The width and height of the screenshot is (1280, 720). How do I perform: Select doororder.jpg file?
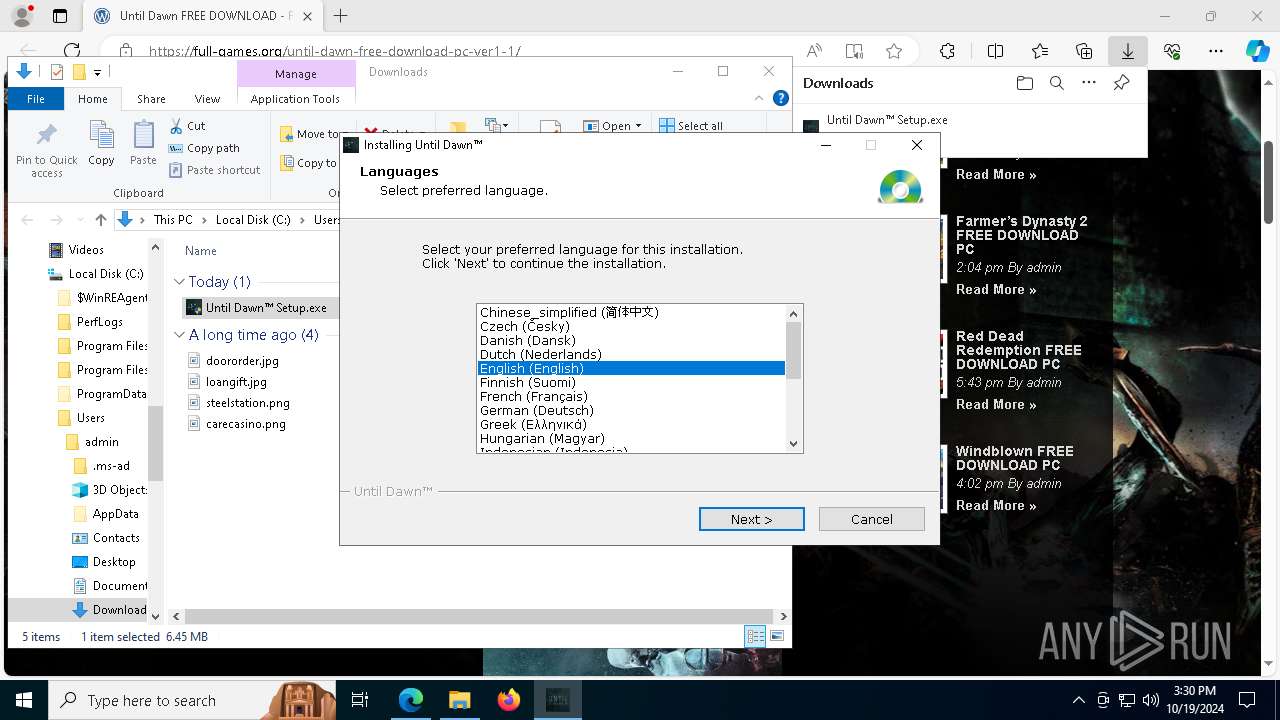point(242,361)
